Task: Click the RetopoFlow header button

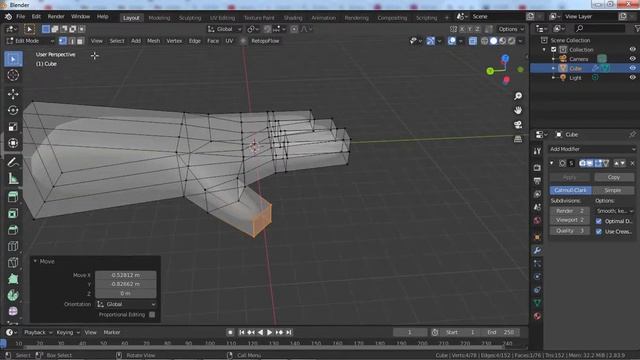Action: [265, 41]
